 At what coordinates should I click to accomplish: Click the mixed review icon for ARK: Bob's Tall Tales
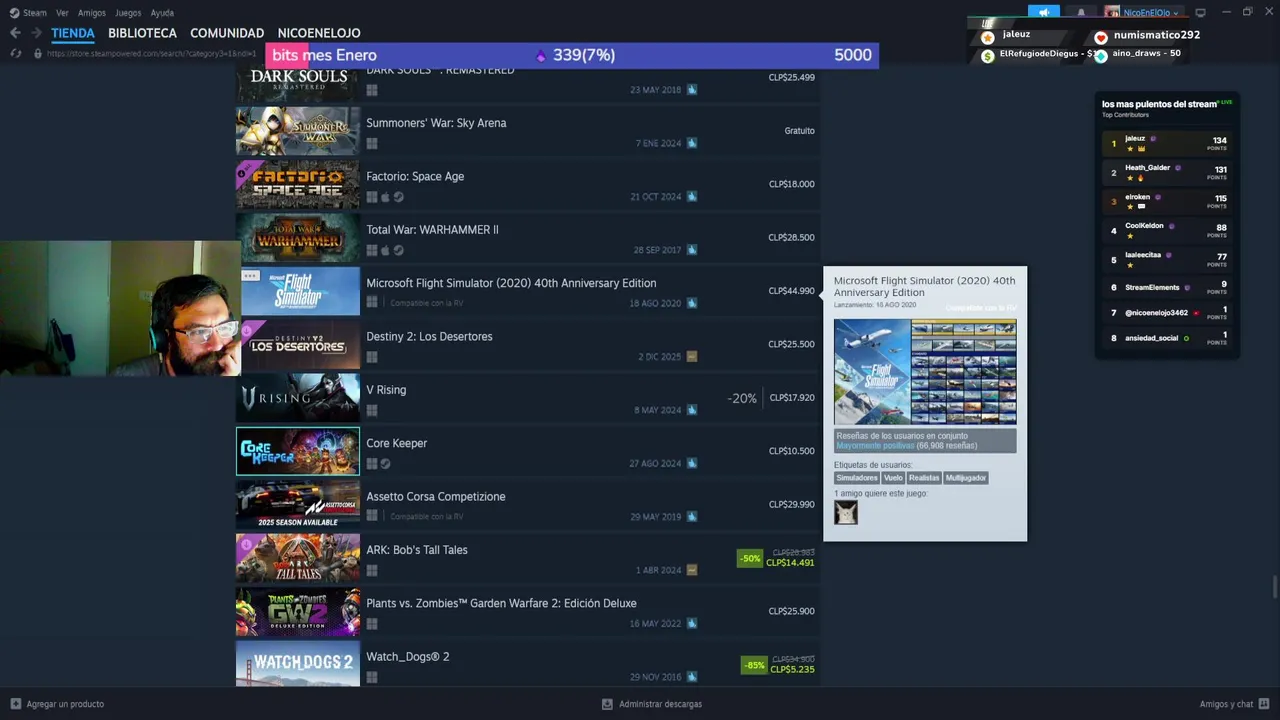pos(692,570)
